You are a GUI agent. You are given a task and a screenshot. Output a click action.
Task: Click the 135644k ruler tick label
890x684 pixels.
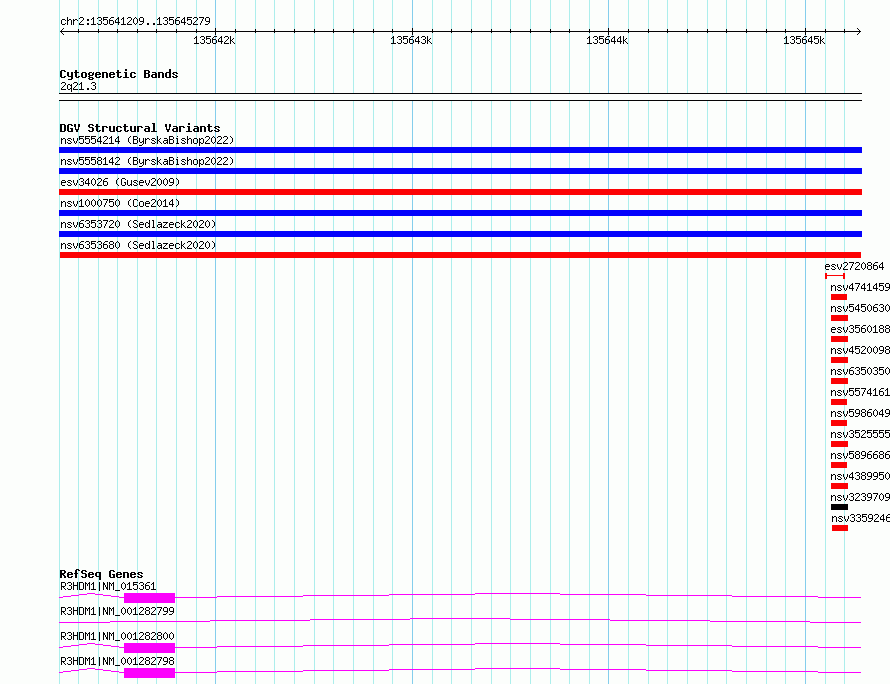[x=607, y=40]
